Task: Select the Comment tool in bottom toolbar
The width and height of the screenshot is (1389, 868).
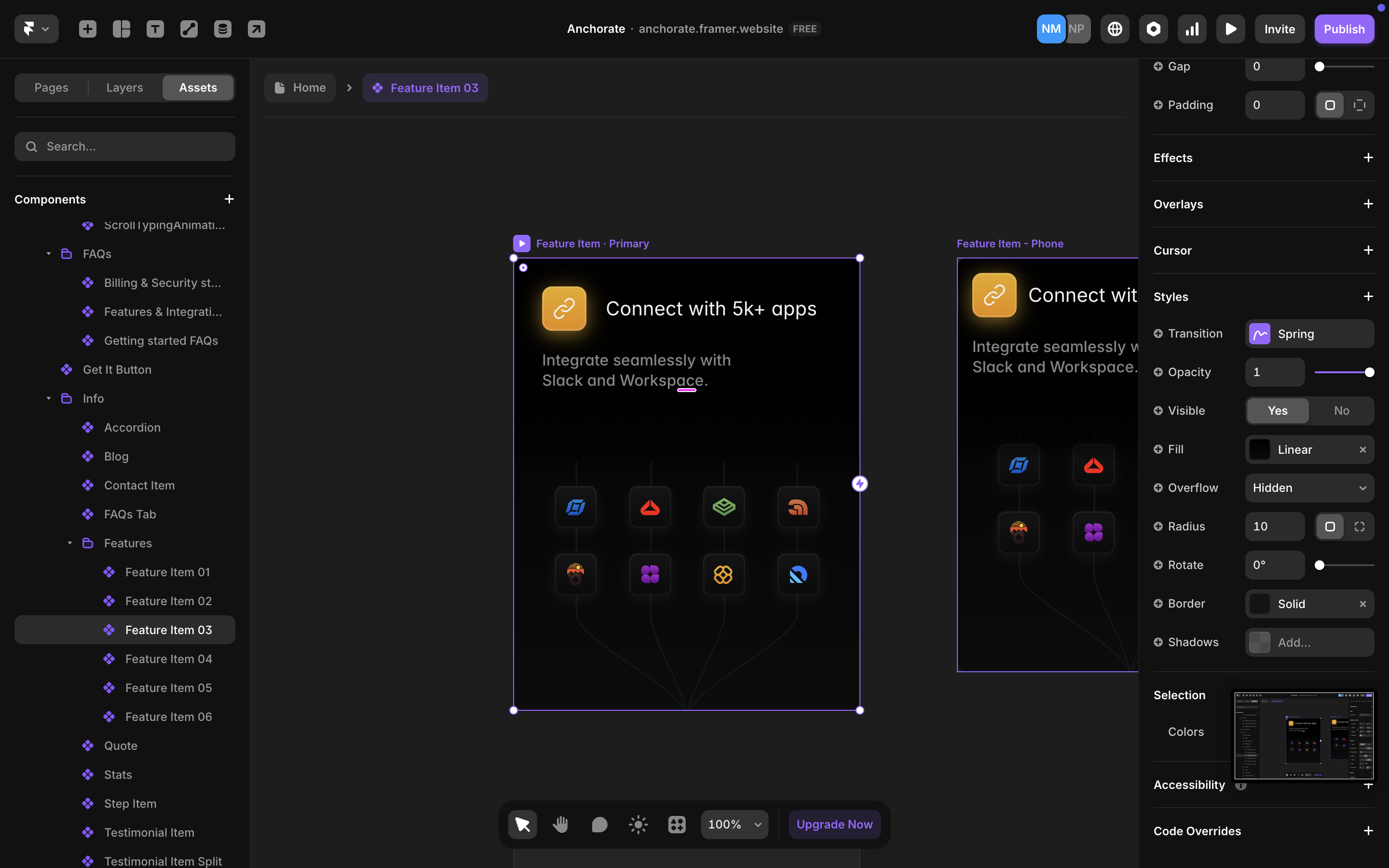Action: [x=599, y=825]
